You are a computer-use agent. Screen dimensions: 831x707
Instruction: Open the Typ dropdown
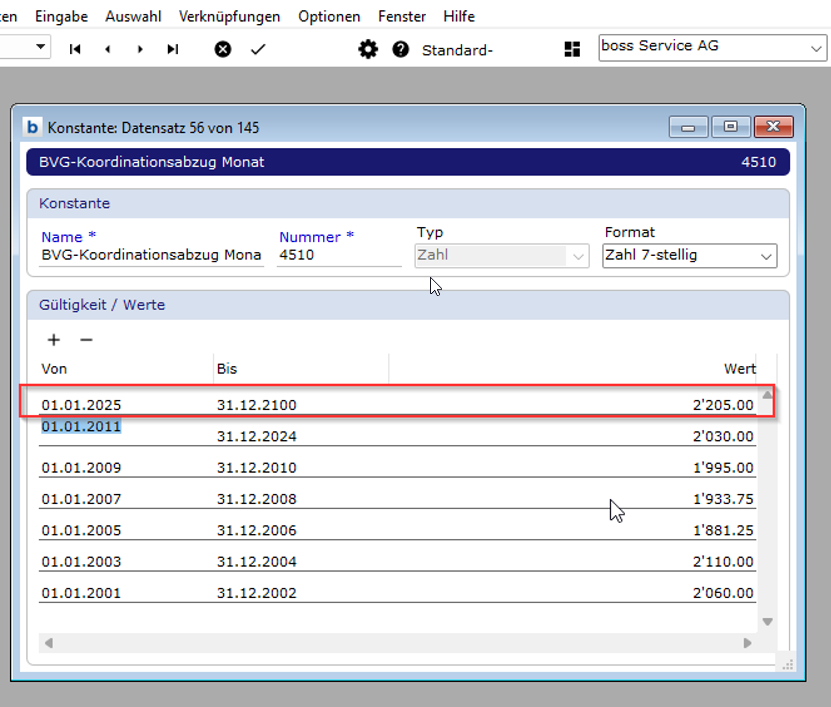click(578, 257)
